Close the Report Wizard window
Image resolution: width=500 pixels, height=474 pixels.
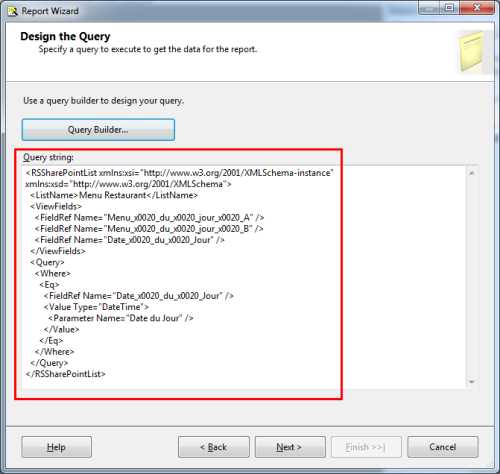coord(477,8)
